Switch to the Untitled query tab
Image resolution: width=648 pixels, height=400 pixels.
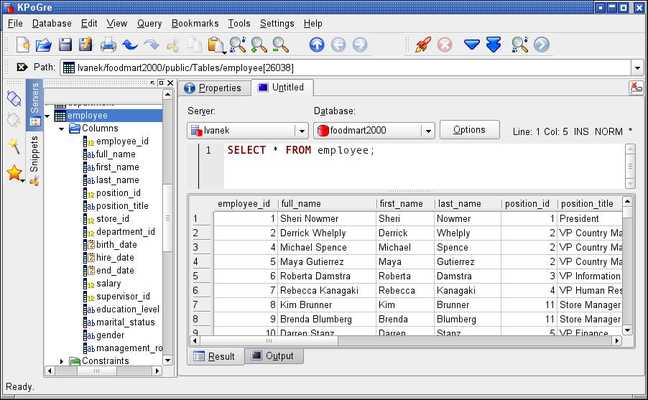point(282,87)
